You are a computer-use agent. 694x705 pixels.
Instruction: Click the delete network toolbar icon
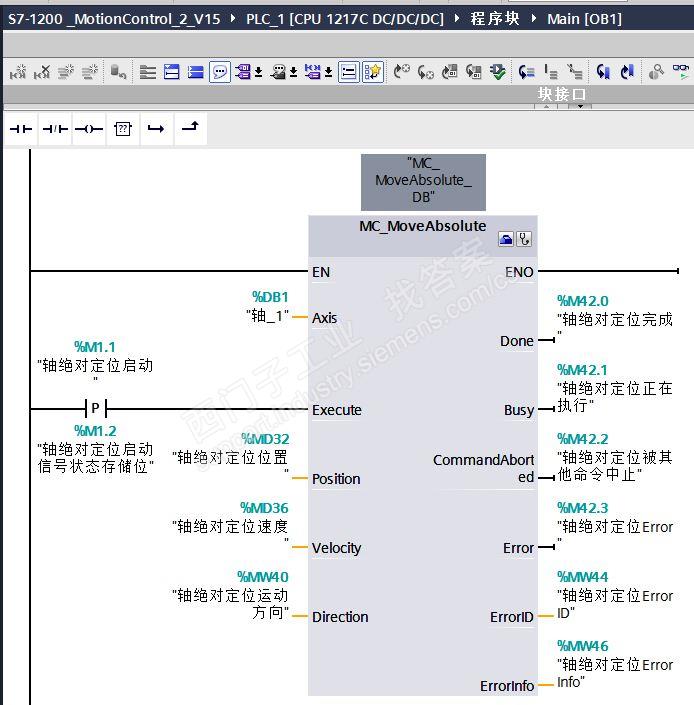pyautogui.click(x=42, y=72)
